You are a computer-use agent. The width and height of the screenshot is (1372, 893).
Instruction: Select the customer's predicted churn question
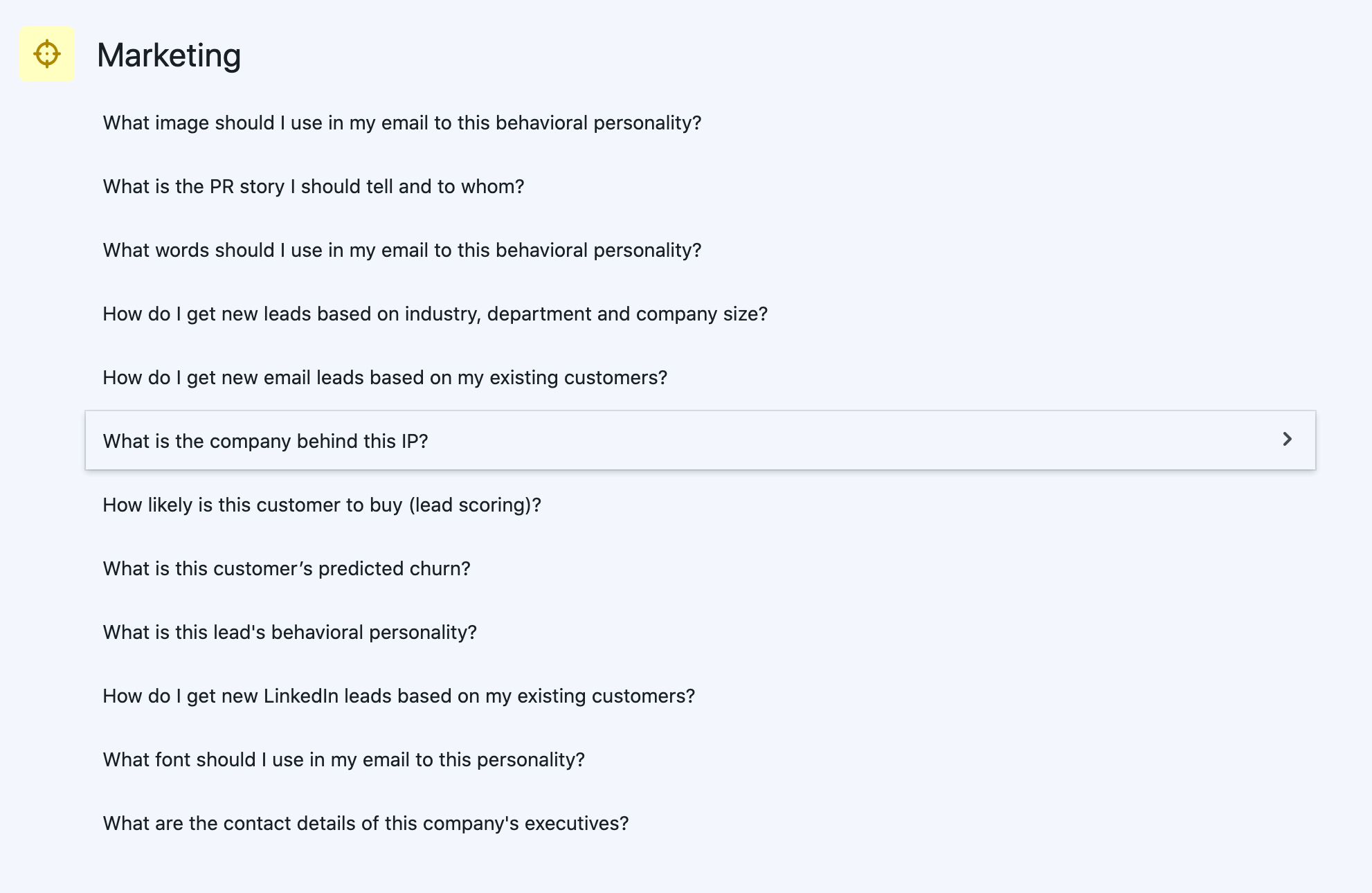(287, 569)
